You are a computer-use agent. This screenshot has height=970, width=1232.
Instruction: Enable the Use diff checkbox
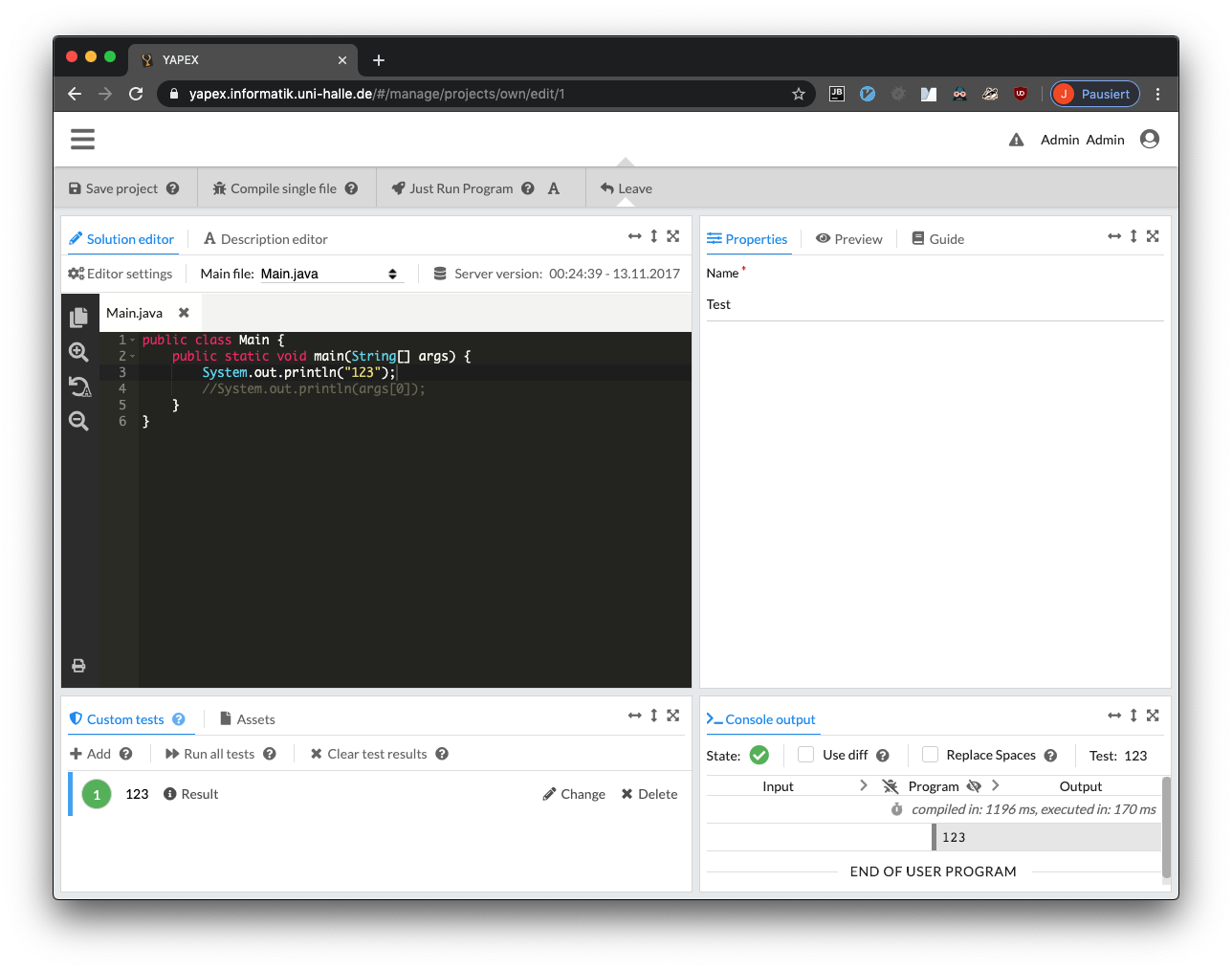point(806,755)
